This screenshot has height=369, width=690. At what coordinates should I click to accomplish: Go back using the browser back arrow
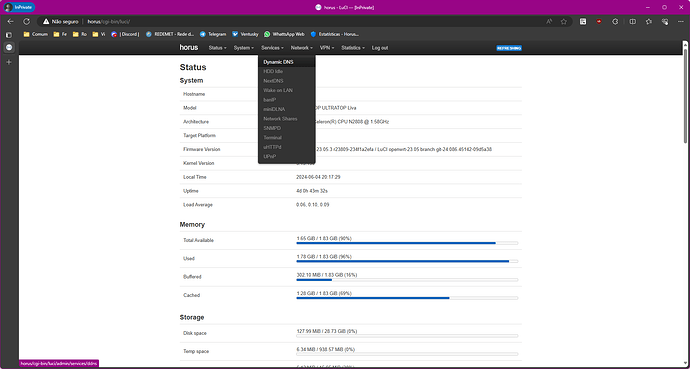click(x=11, y=22)
